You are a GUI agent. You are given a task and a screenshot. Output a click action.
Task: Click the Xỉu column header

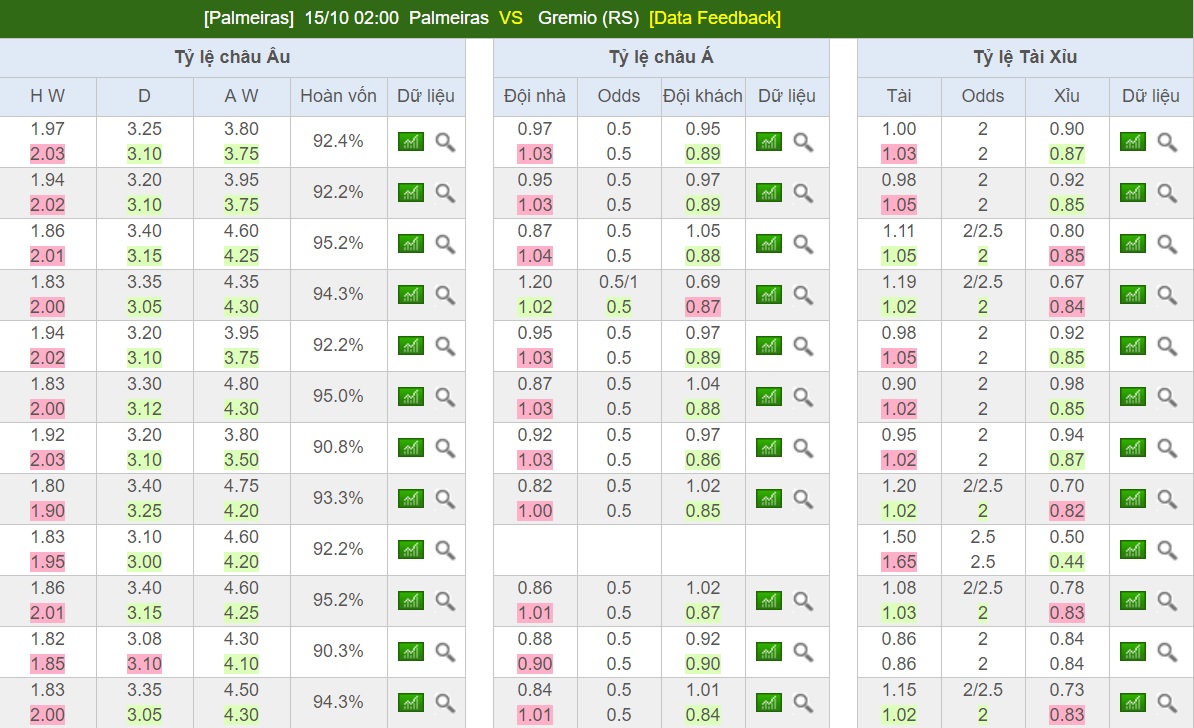pyautogui.click(x=1067, y=96)
